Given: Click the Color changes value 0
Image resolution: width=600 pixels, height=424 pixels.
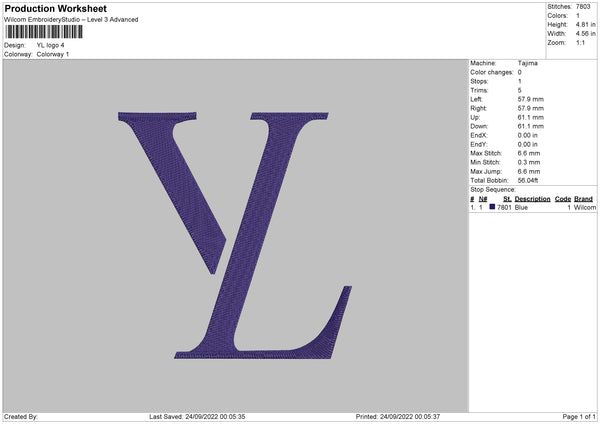Looking at the screenshot, I should click(x=520, y=72).
